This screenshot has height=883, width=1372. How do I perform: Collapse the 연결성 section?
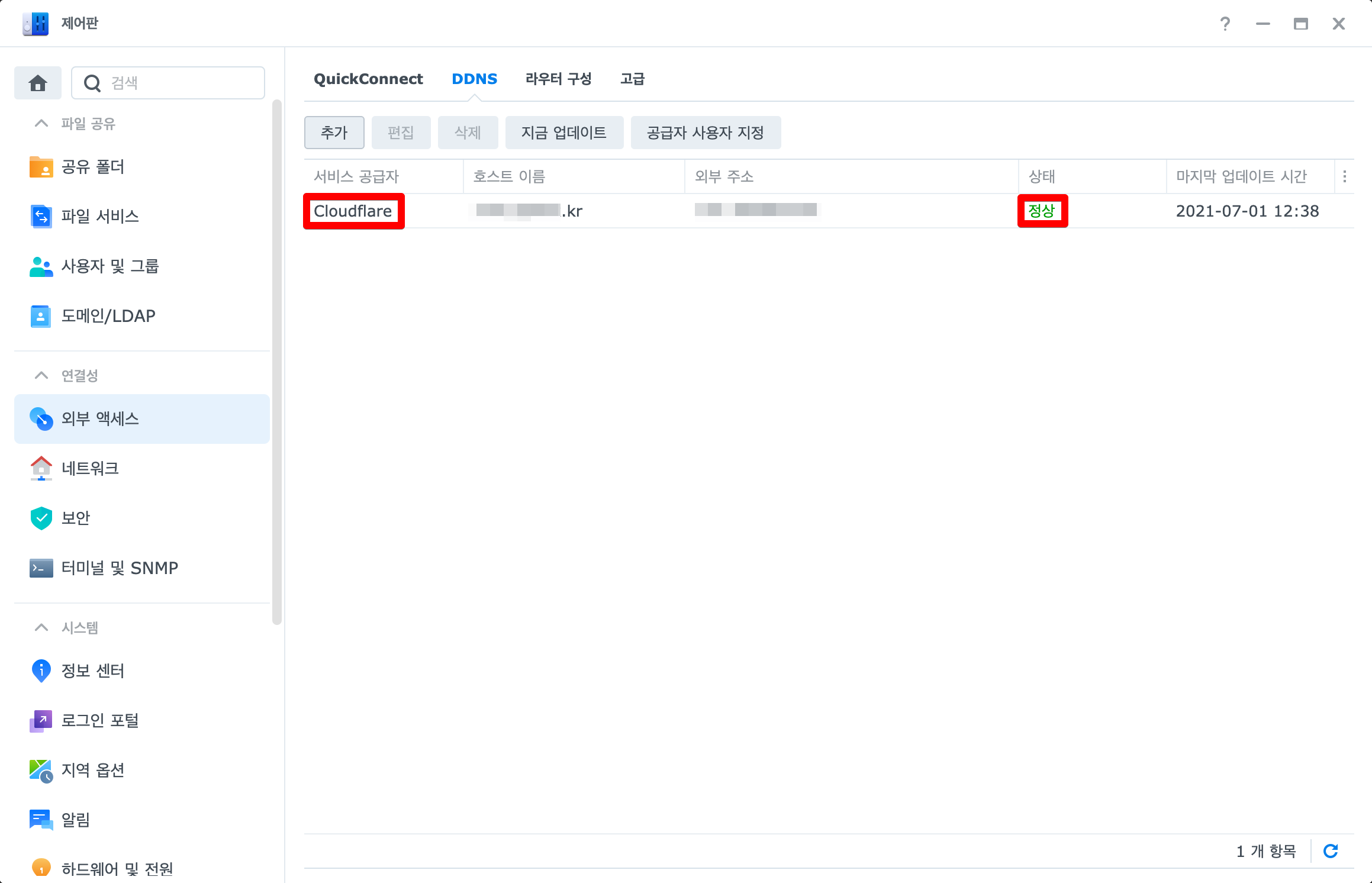pos(41,376)
